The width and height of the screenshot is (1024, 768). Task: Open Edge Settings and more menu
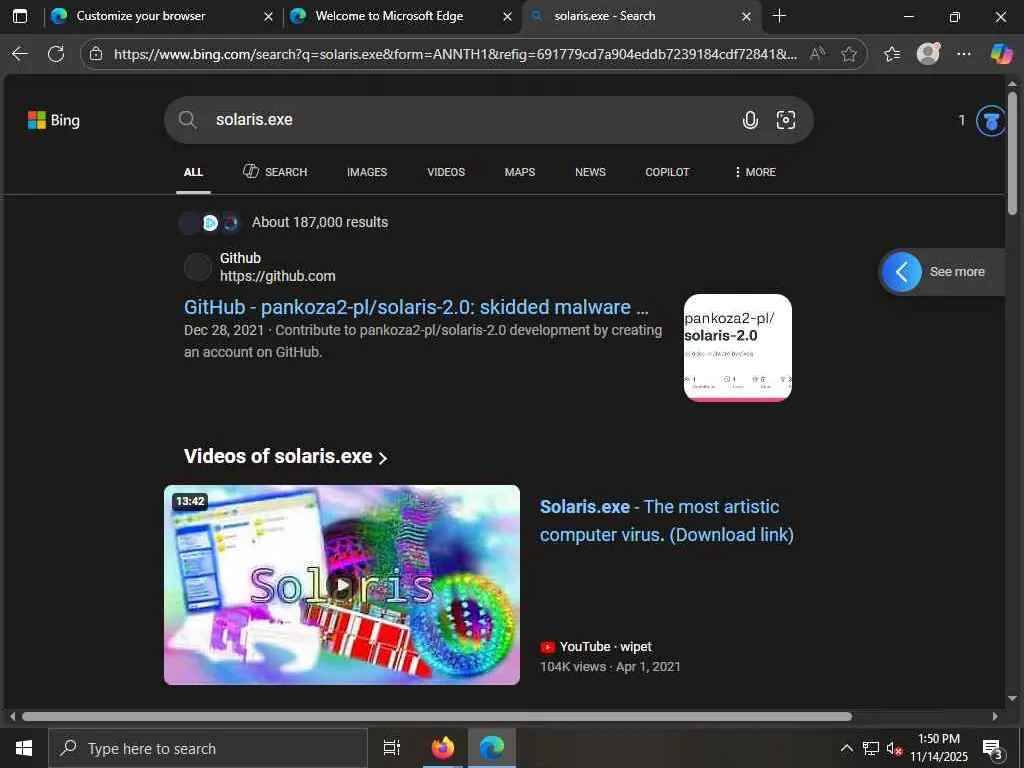[x=964, y=54]
